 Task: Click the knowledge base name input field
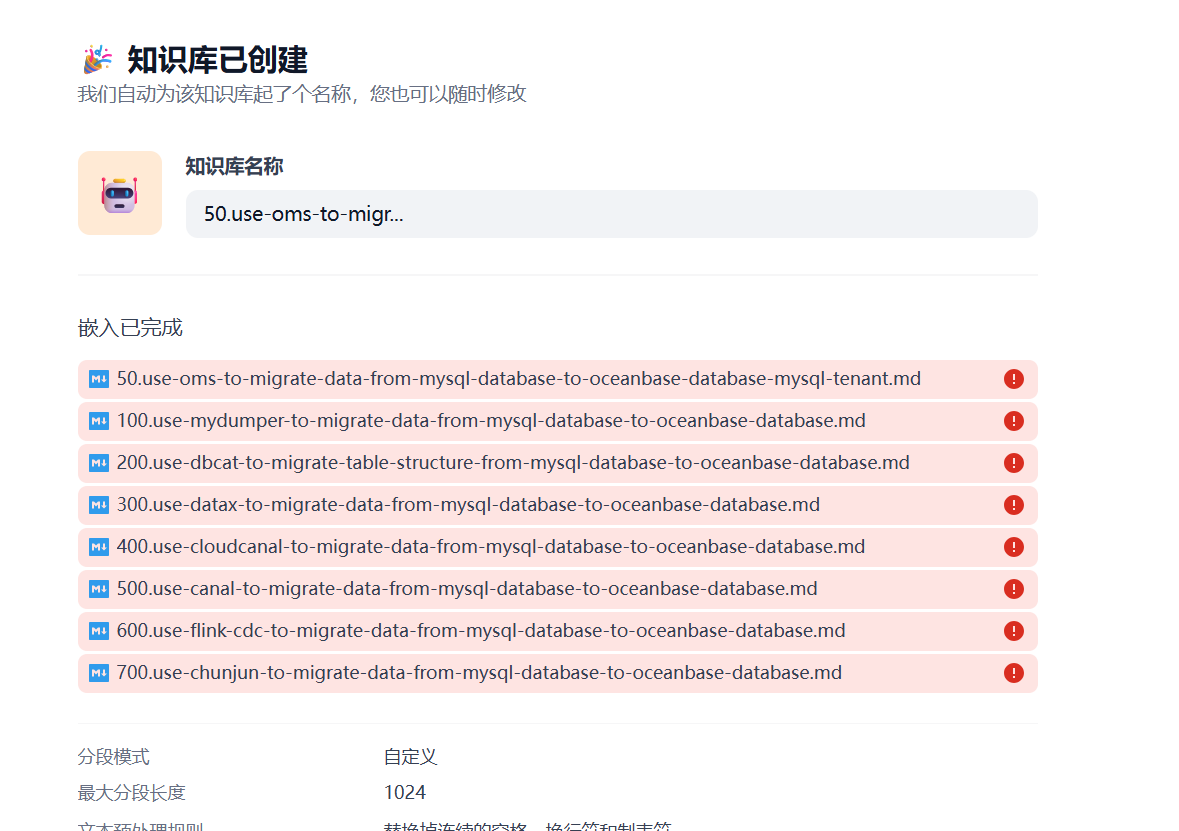pos(611,214)
